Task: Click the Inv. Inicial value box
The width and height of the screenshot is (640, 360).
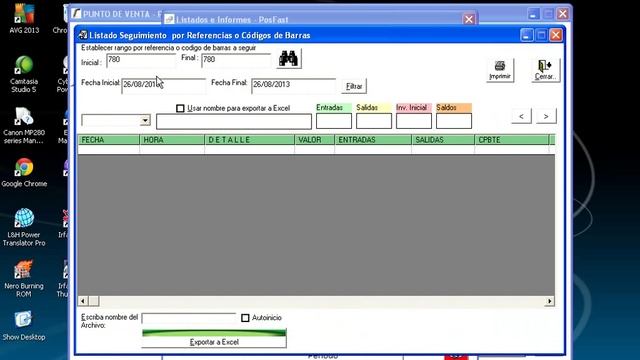Action: [x=414, y=121]
